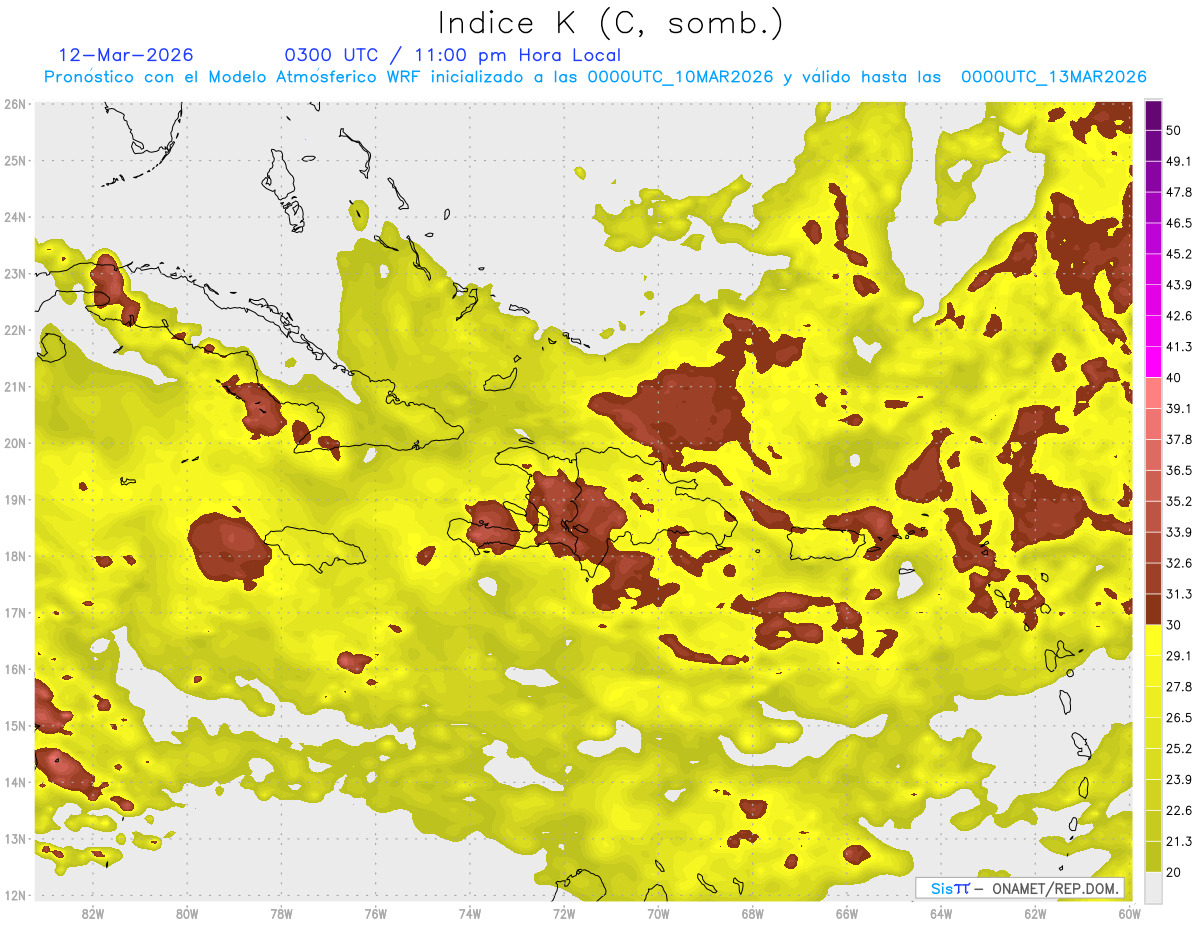Click the '26N' latitude label

(15, 104)
